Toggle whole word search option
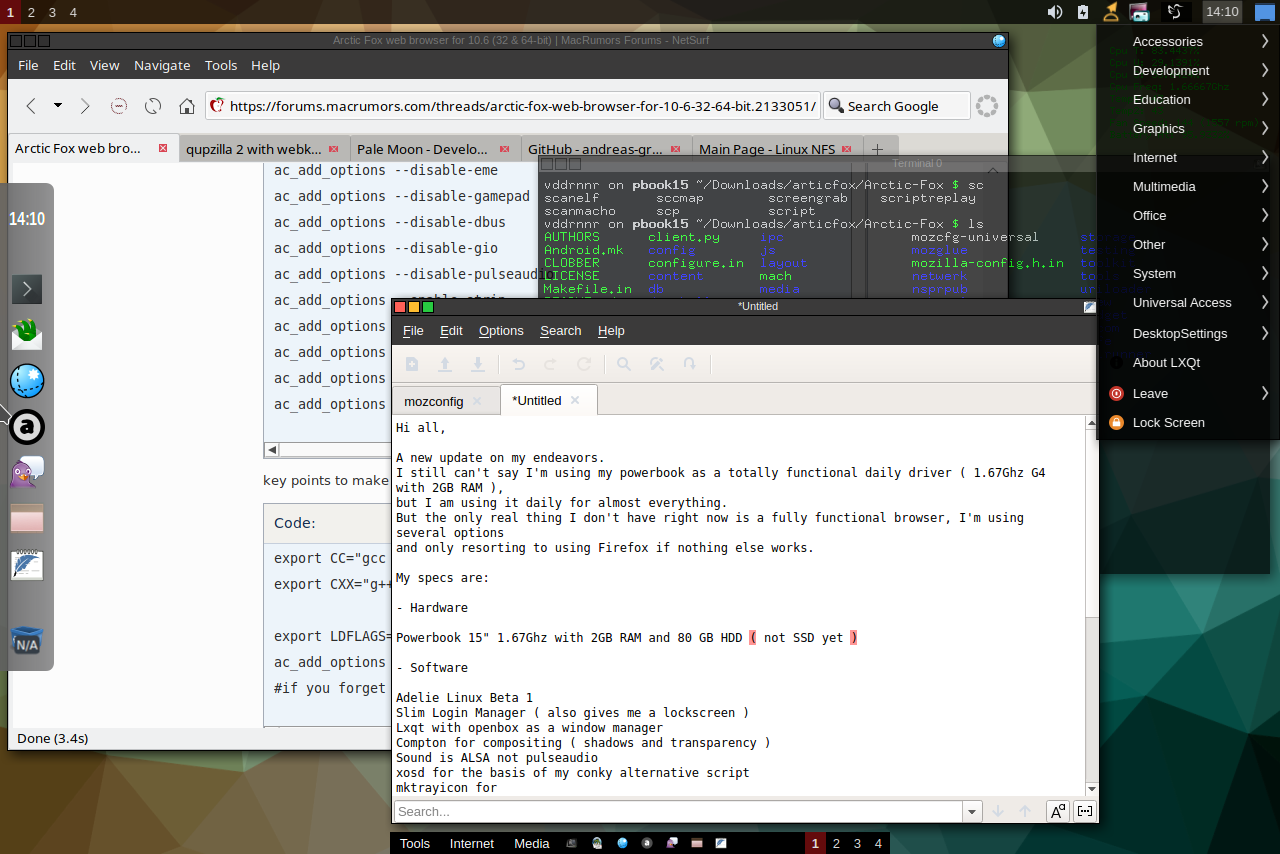Image resolution: width=1280 pixels, height=854 pixels. pyautogui.click(x=1085, y=811)
